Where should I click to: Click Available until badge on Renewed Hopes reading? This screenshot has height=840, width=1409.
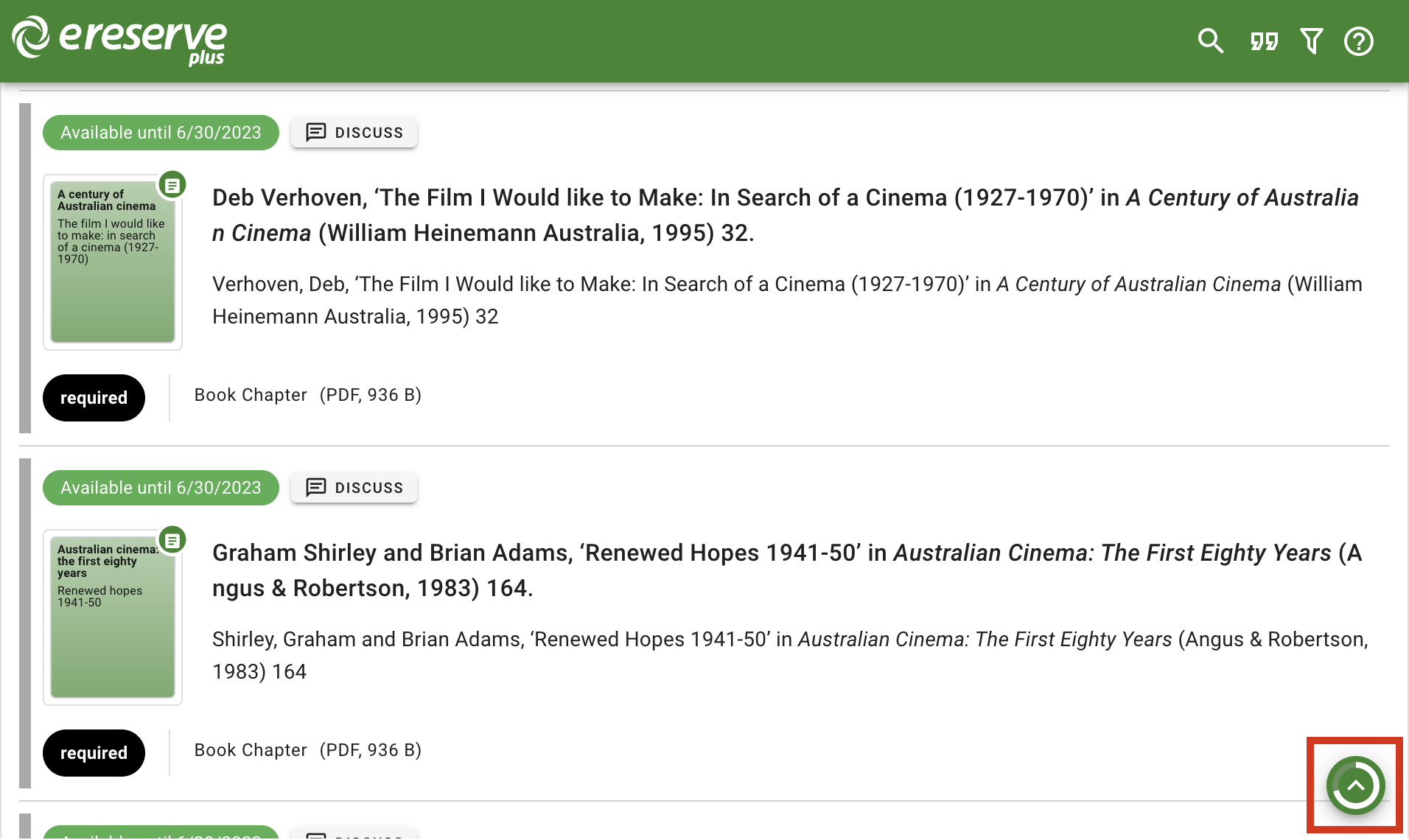(161, 488)
